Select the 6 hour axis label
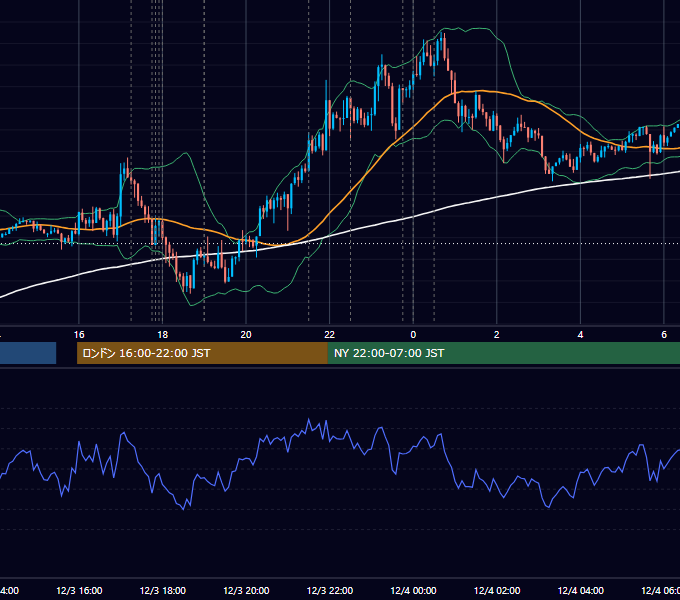Image resolution: width=680 pixels, height=600 pixels. tap(664, 335)
